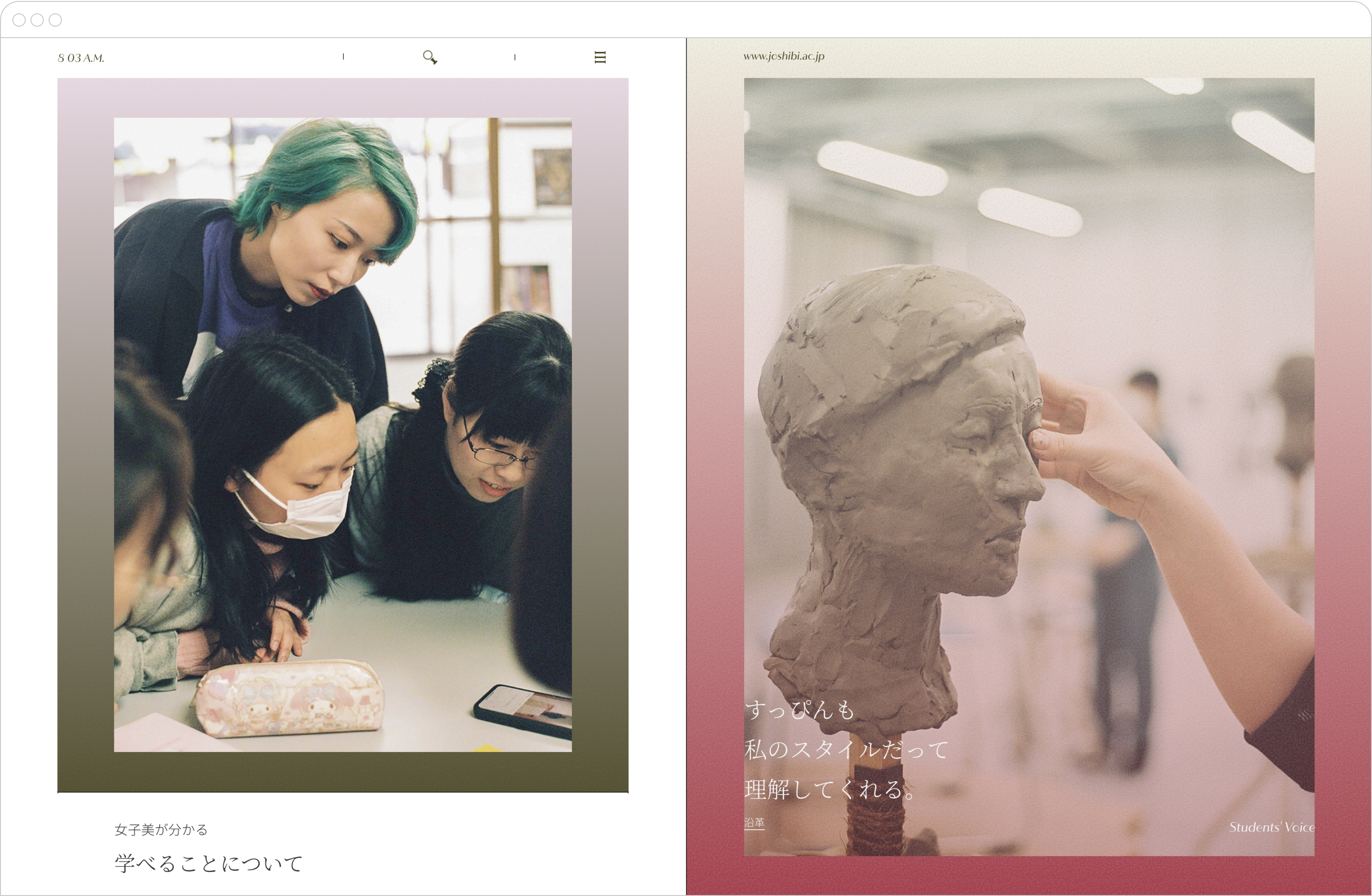1372x896 pixels.
Task: Click the olive gradient frame below student photo
Action: 343,772
